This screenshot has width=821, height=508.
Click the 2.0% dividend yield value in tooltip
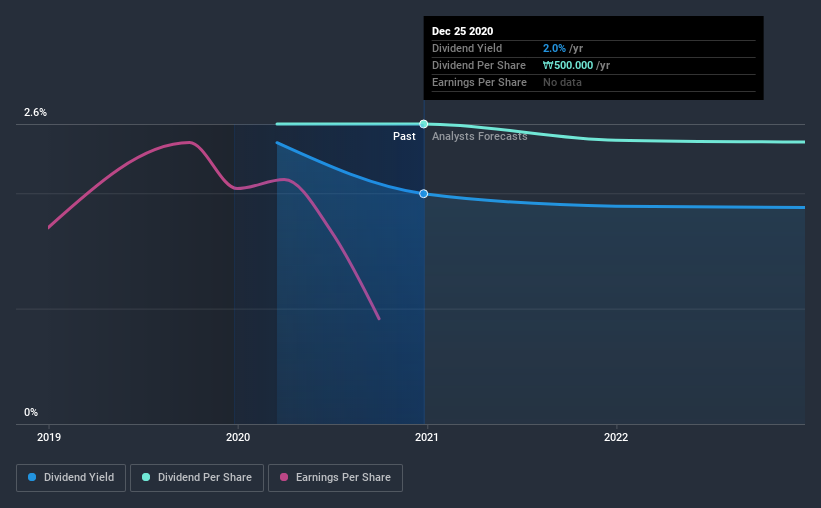pyautogui.click(x=554, y=48)
